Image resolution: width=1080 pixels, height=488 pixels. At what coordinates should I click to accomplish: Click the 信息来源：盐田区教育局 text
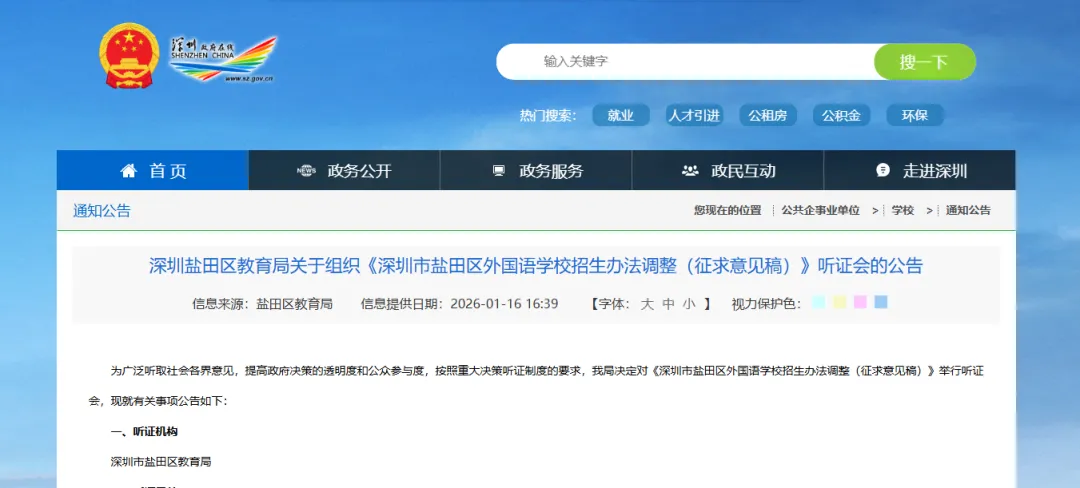(x=262, y=304)
